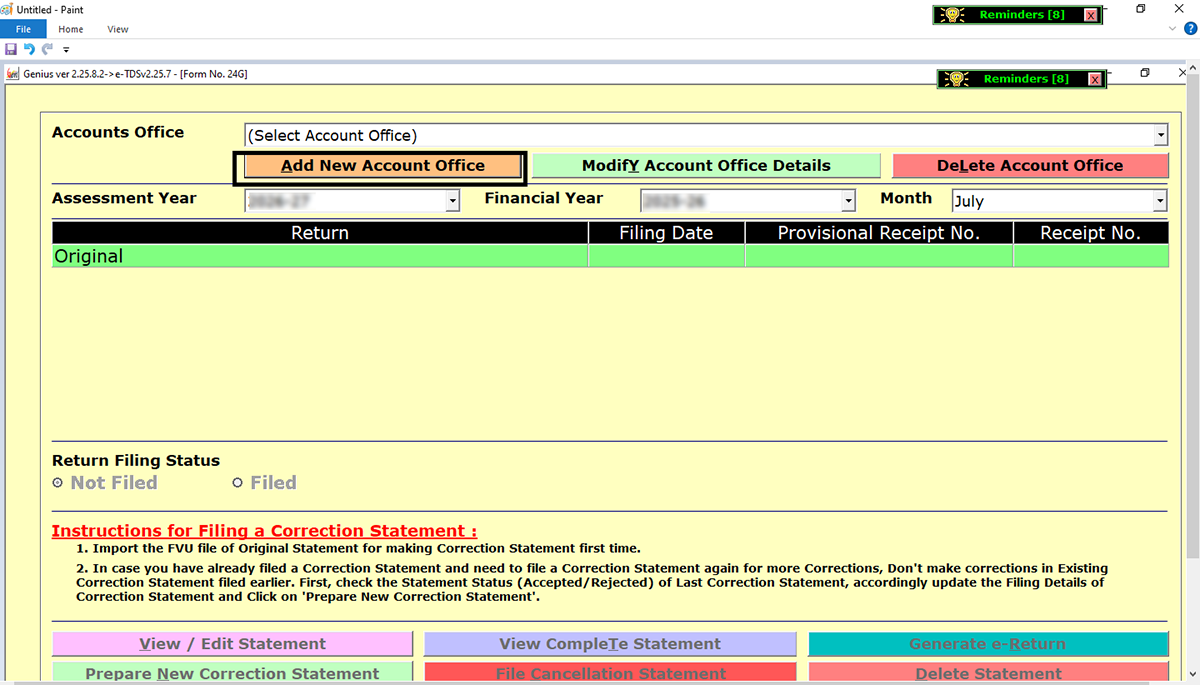Open the File menu in Paint
The image size is (1200, 685).
pyautogui.click(x=24, y=30)
